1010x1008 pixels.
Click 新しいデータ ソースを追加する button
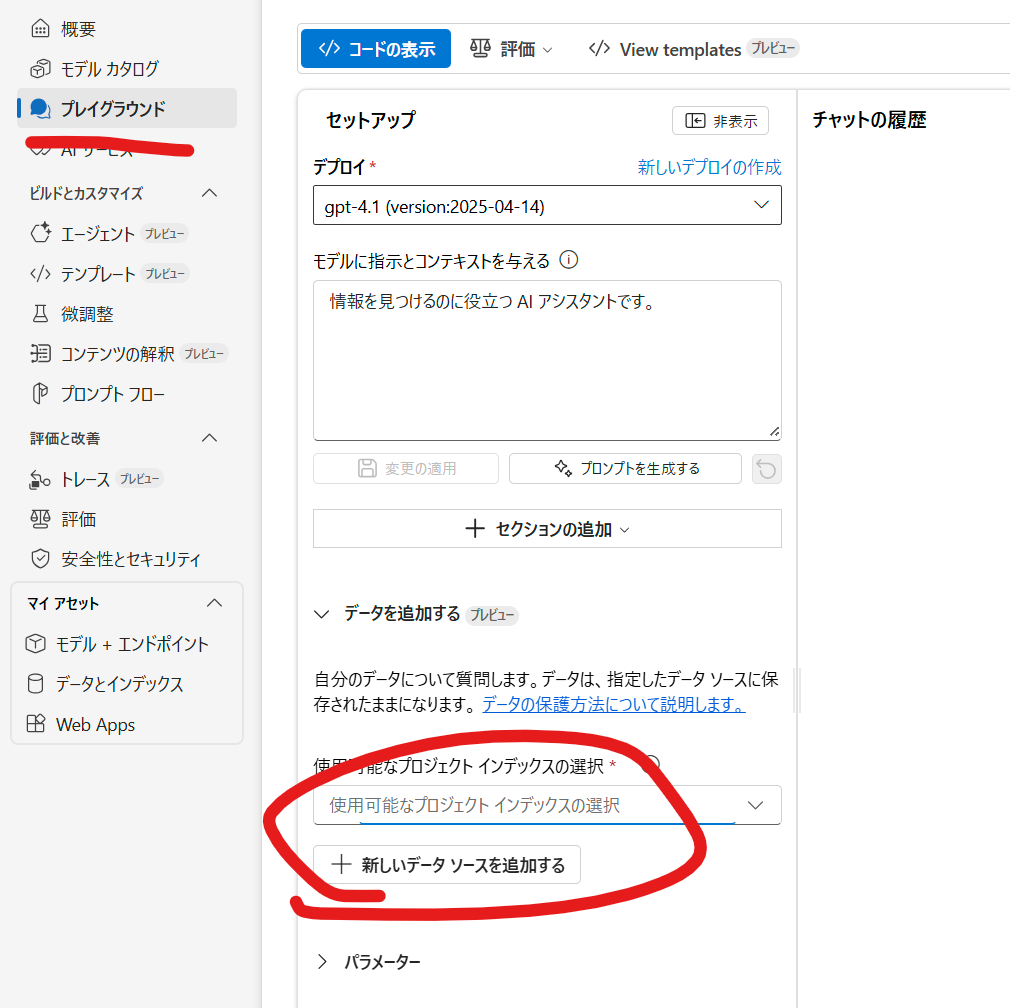[x=446, y=864]
